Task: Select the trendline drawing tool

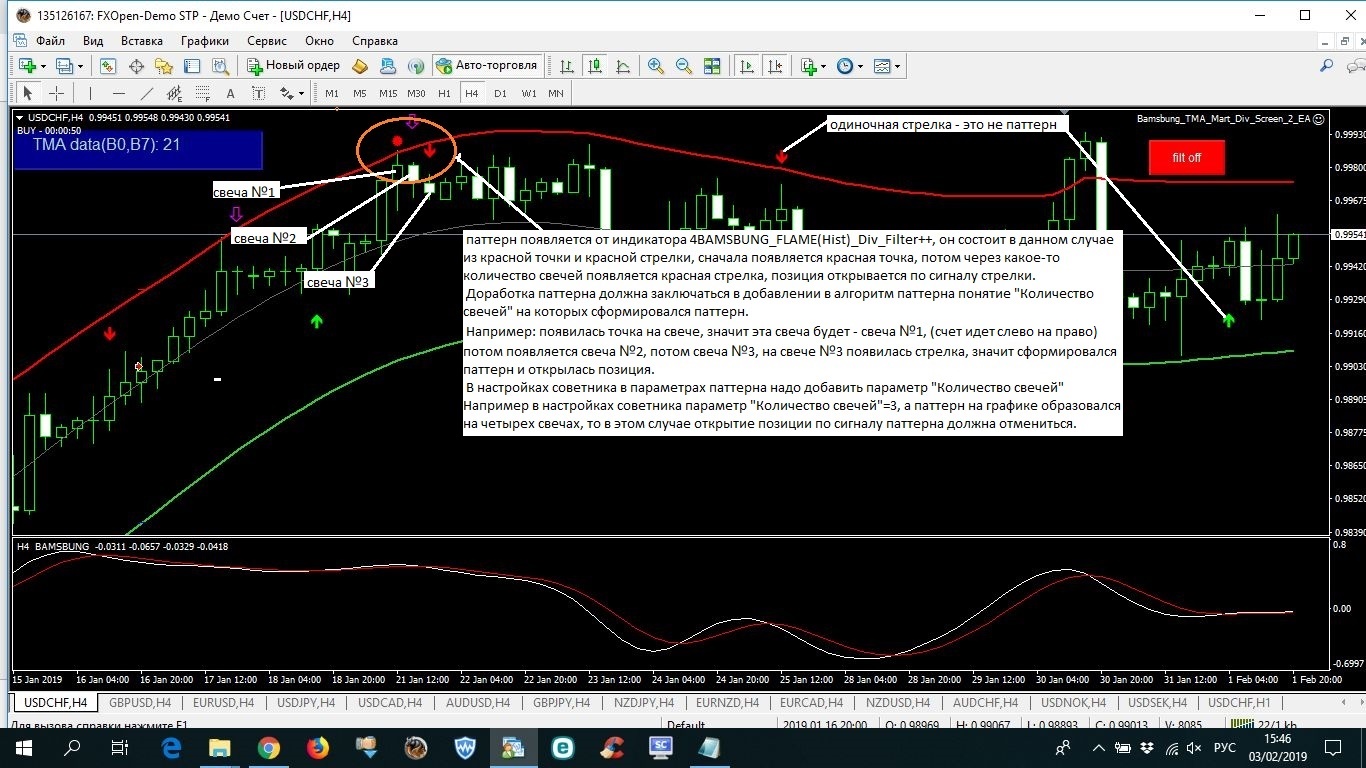Action: pos(147,93)
